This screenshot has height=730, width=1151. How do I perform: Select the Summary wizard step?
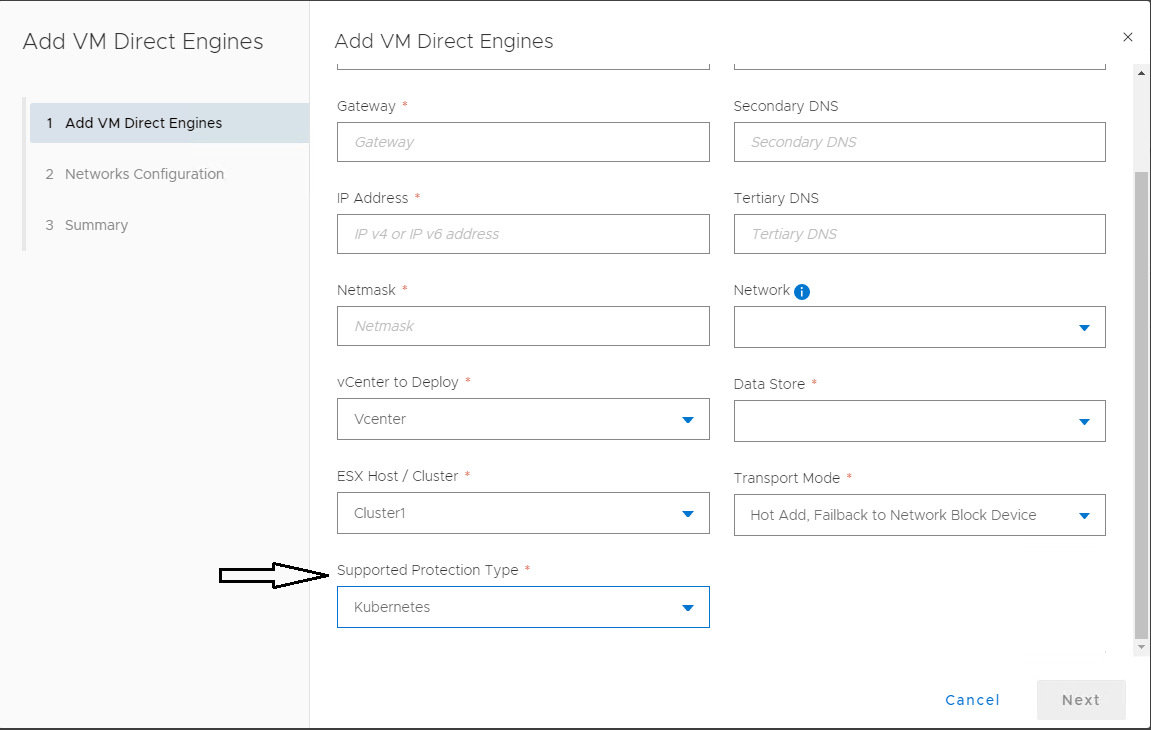tap(96, 225)
